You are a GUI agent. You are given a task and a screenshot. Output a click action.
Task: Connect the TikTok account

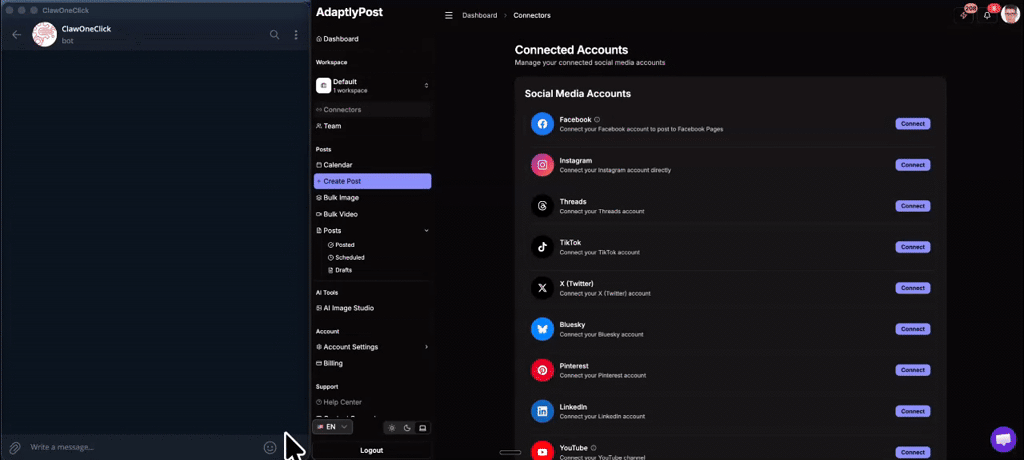point(912,247)
